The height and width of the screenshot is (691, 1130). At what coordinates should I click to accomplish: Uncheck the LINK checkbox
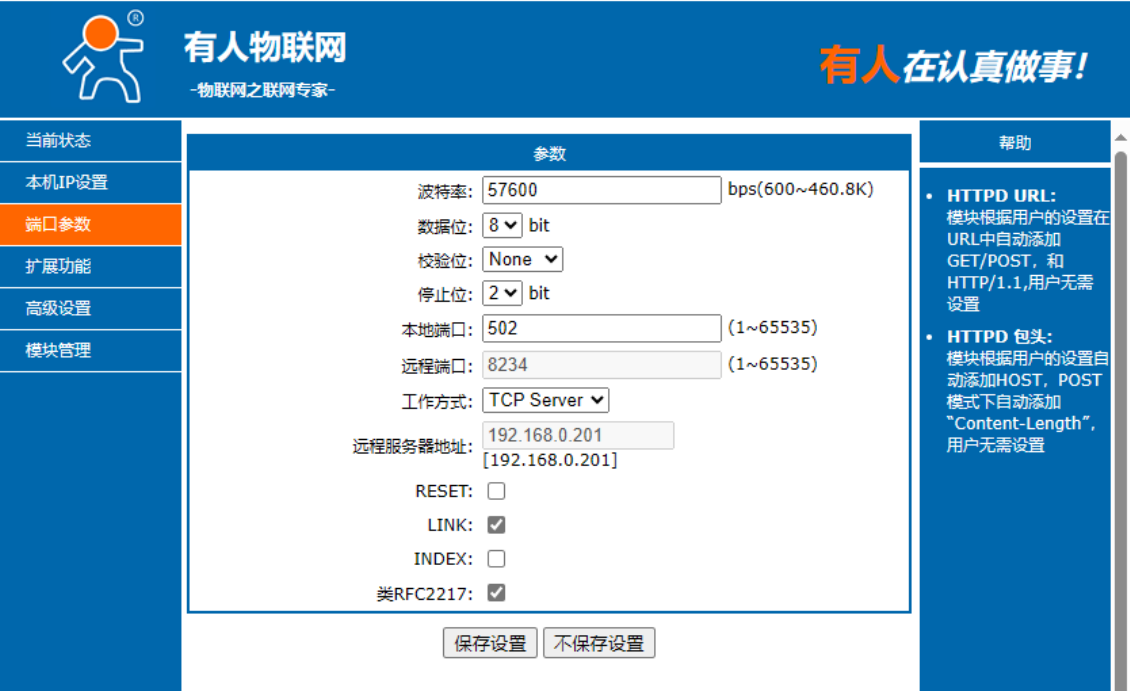coord(496,525)
